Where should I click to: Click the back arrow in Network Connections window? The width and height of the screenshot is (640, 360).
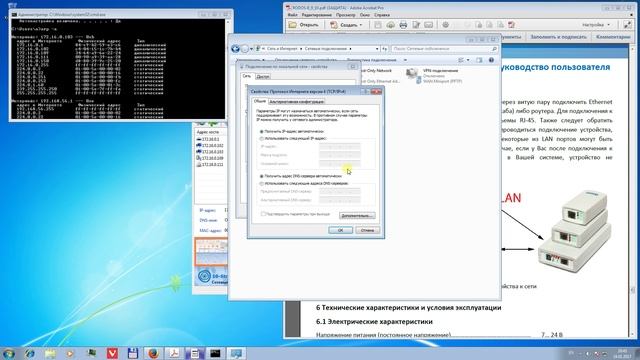click(235, 49)
